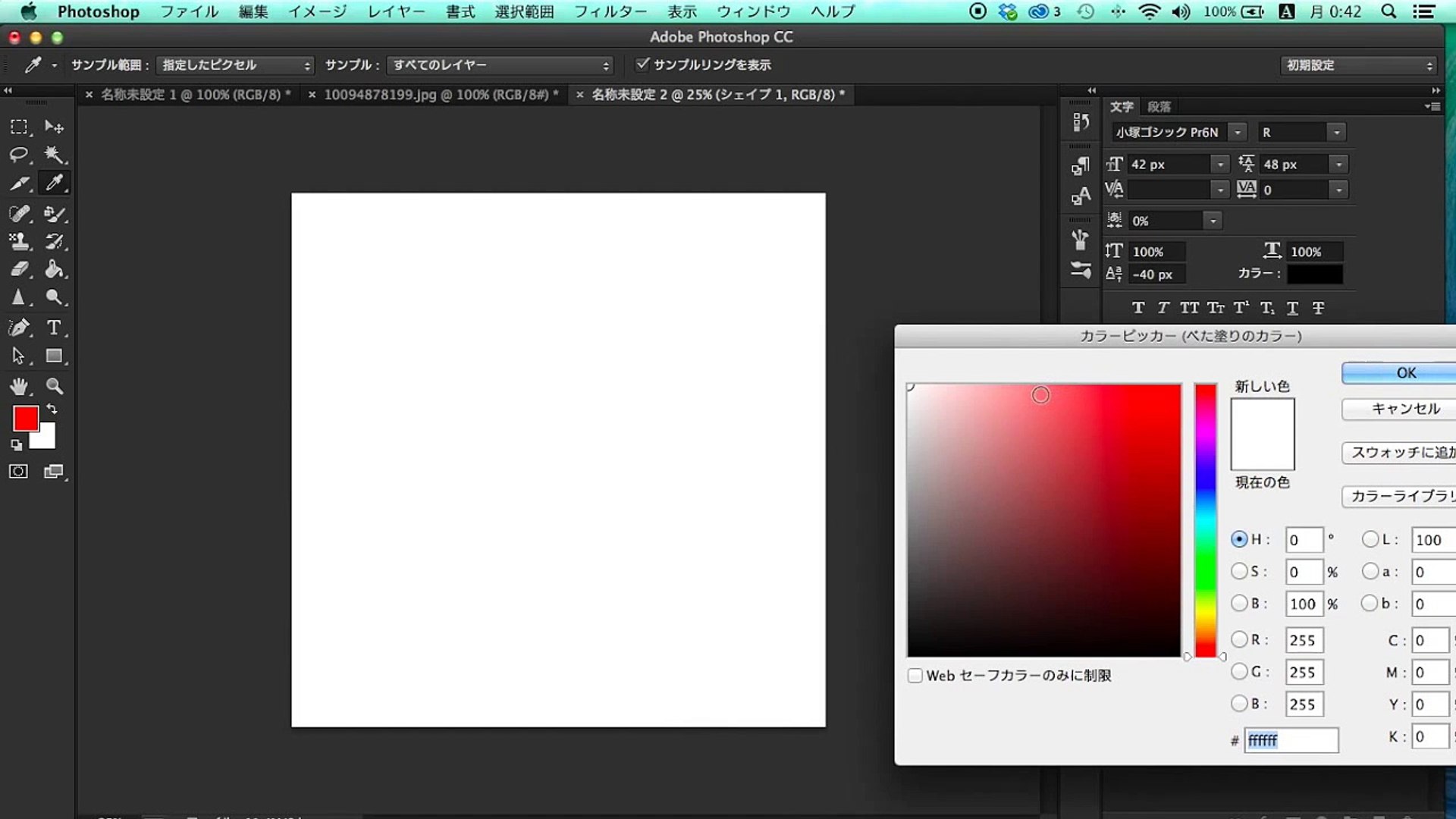Expand the 初期設定 workspace dropdown
This screenshot has height=819, width=1456.
pos(1357,65)
